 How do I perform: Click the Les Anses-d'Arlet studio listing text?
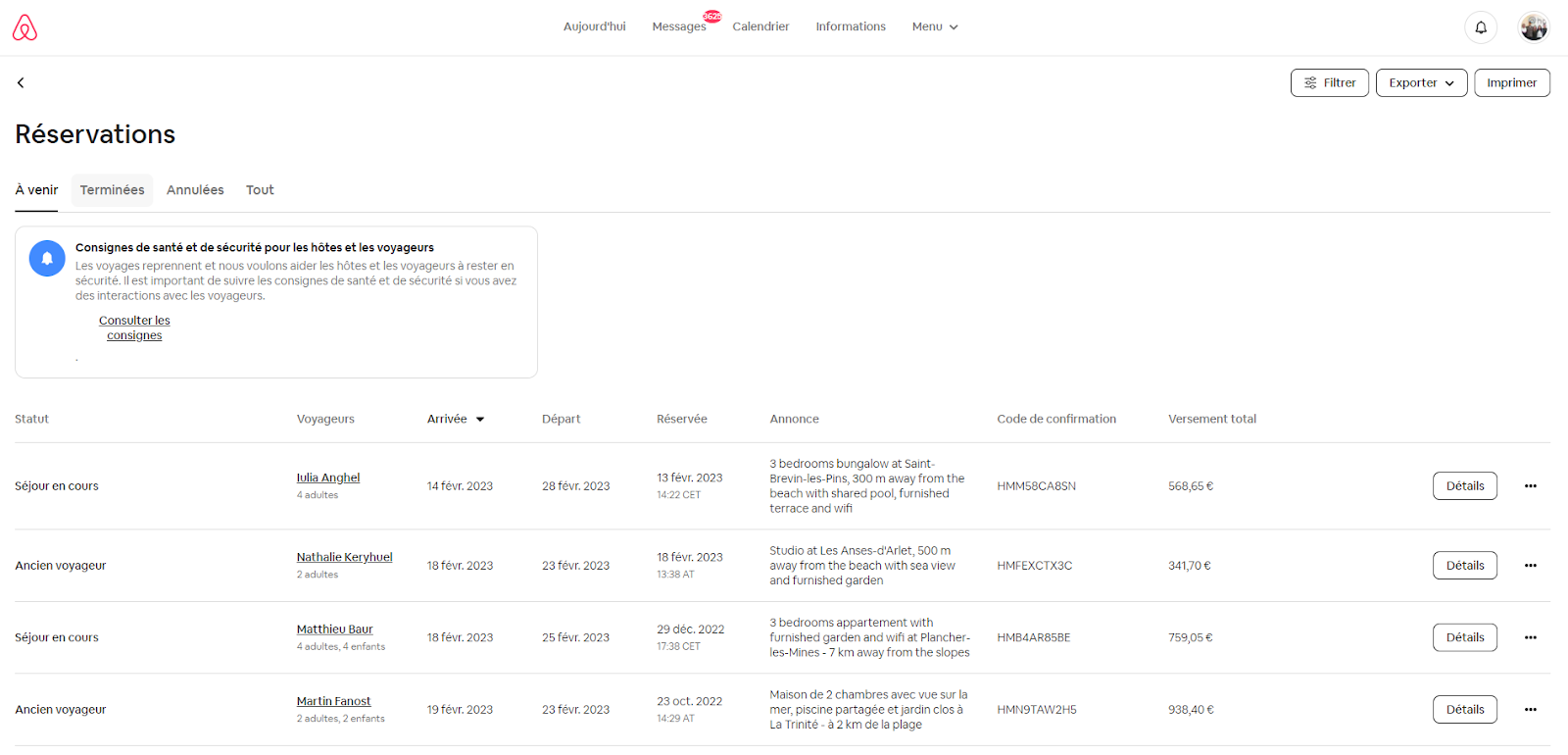tap(861, 566)
